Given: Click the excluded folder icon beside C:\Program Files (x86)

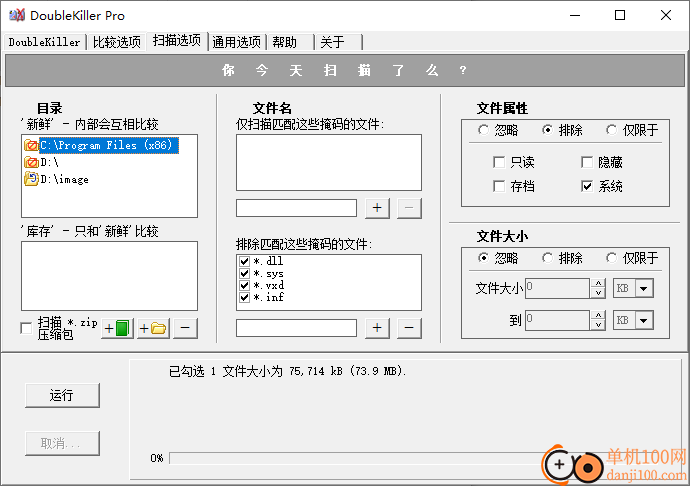Looking at the screenshot, I should coord(31,145).
